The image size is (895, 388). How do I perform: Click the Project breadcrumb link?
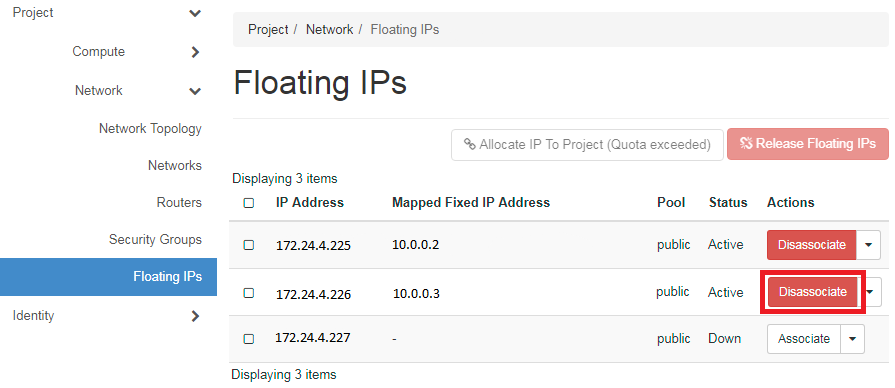click(268, 30)
